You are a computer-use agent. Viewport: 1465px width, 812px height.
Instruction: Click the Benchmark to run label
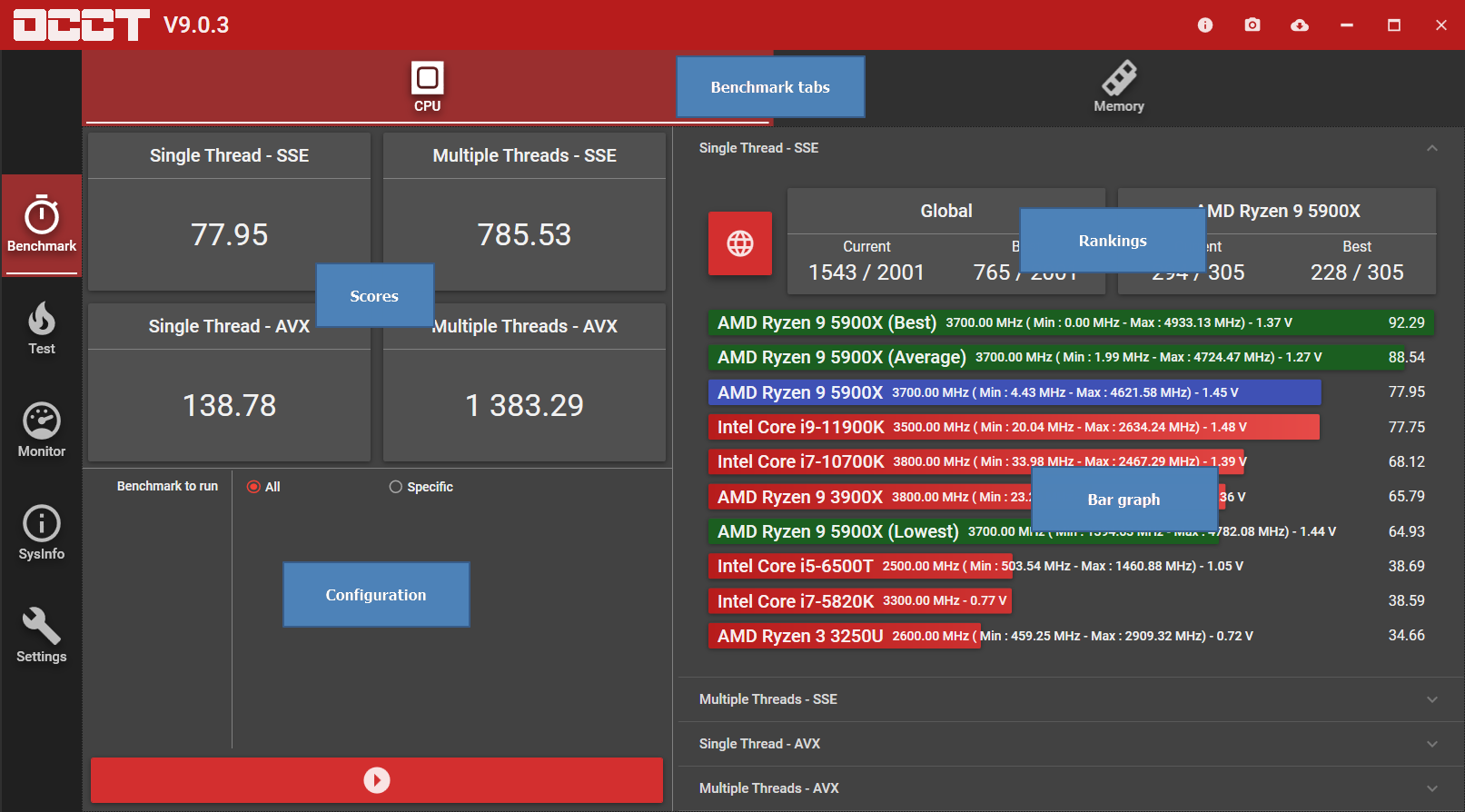tap(167, 486)
